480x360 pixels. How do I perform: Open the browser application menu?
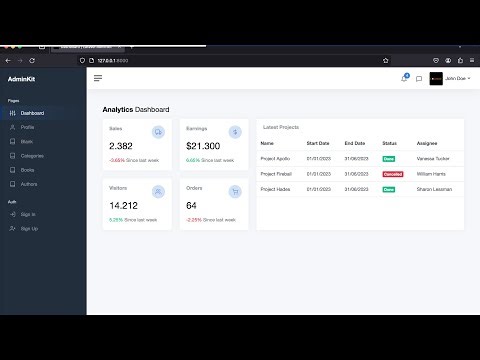click(472, 61)
